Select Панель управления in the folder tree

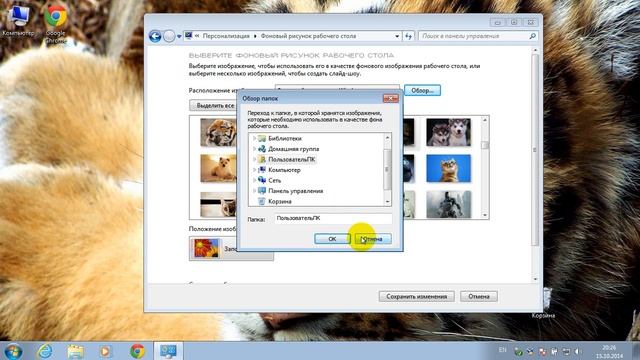[x=296, y=191]
